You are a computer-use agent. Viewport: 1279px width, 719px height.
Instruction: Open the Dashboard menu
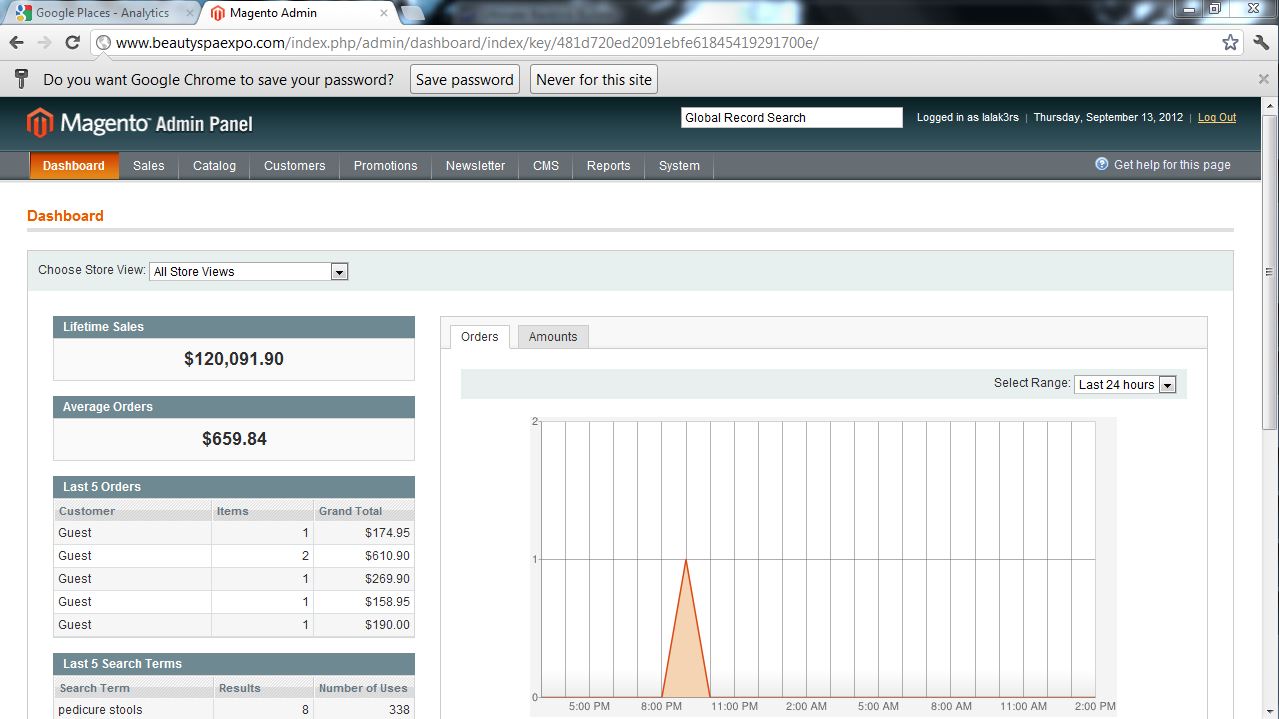pos(74,166)
